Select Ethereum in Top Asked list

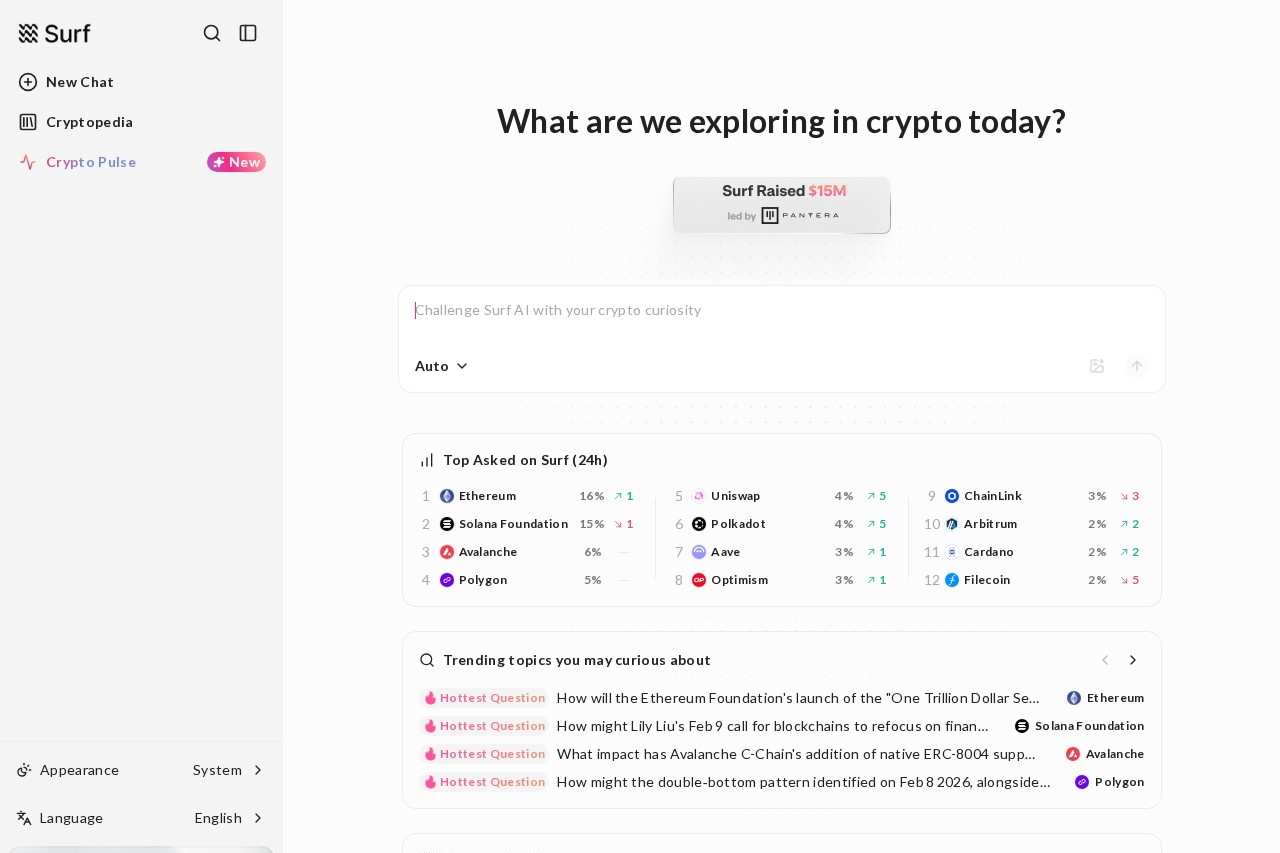click(x=487, y=496)
